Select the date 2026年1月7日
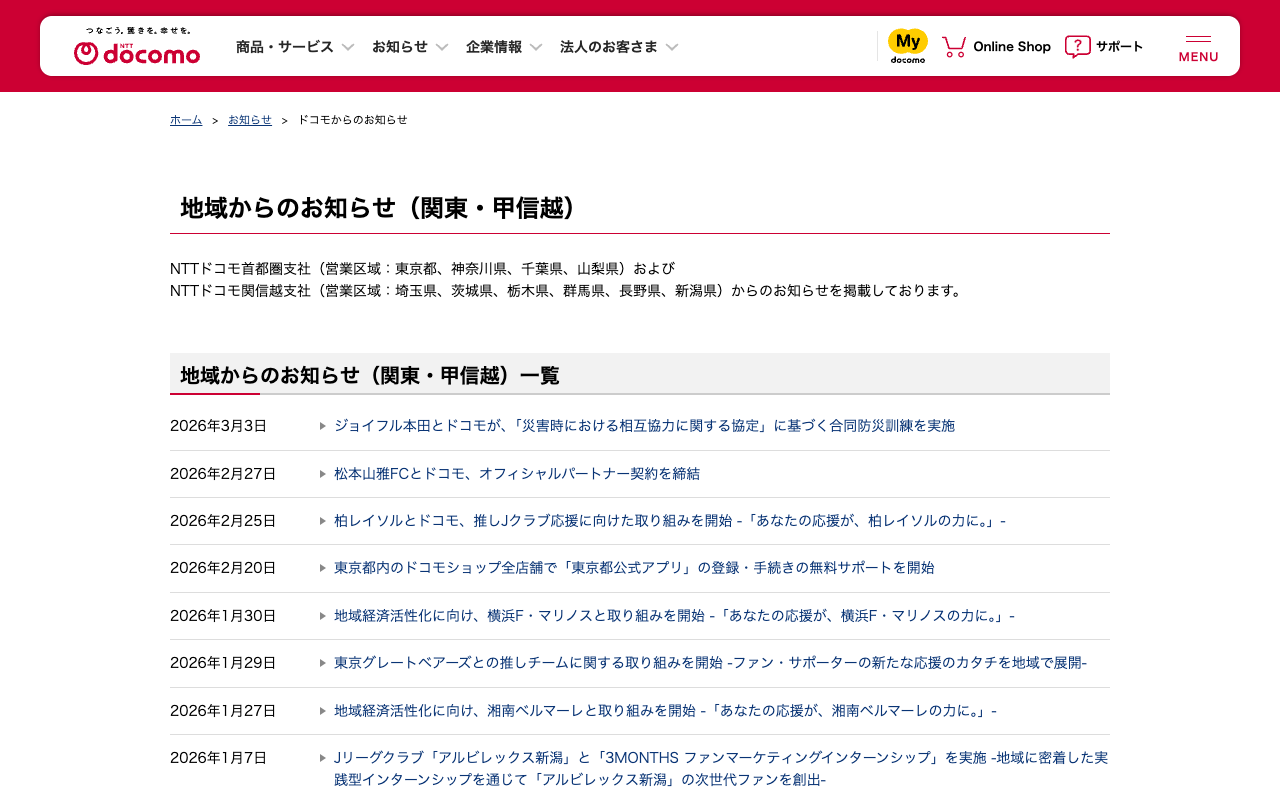Image resolution: width=1280 pixels, height=800 pixels. click(x=219, y=758)
